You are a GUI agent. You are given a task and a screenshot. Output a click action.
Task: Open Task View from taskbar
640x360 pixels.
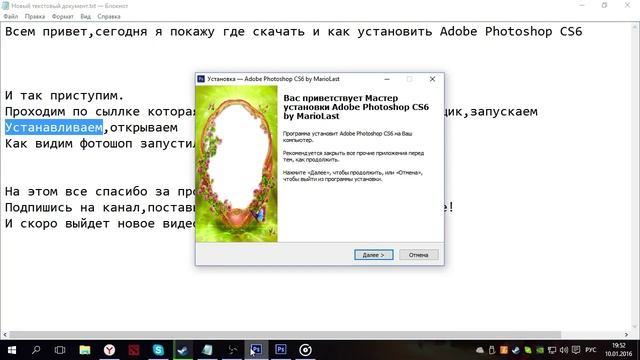click(x=60, y=350)
